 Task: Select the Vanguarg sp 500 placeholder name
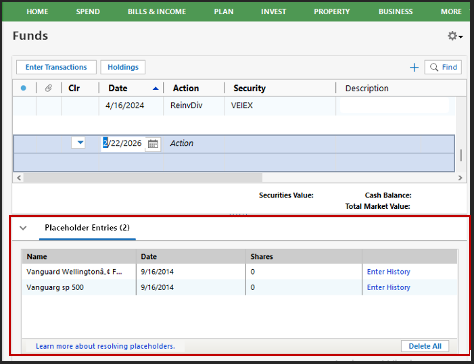(x=55, y=287)
